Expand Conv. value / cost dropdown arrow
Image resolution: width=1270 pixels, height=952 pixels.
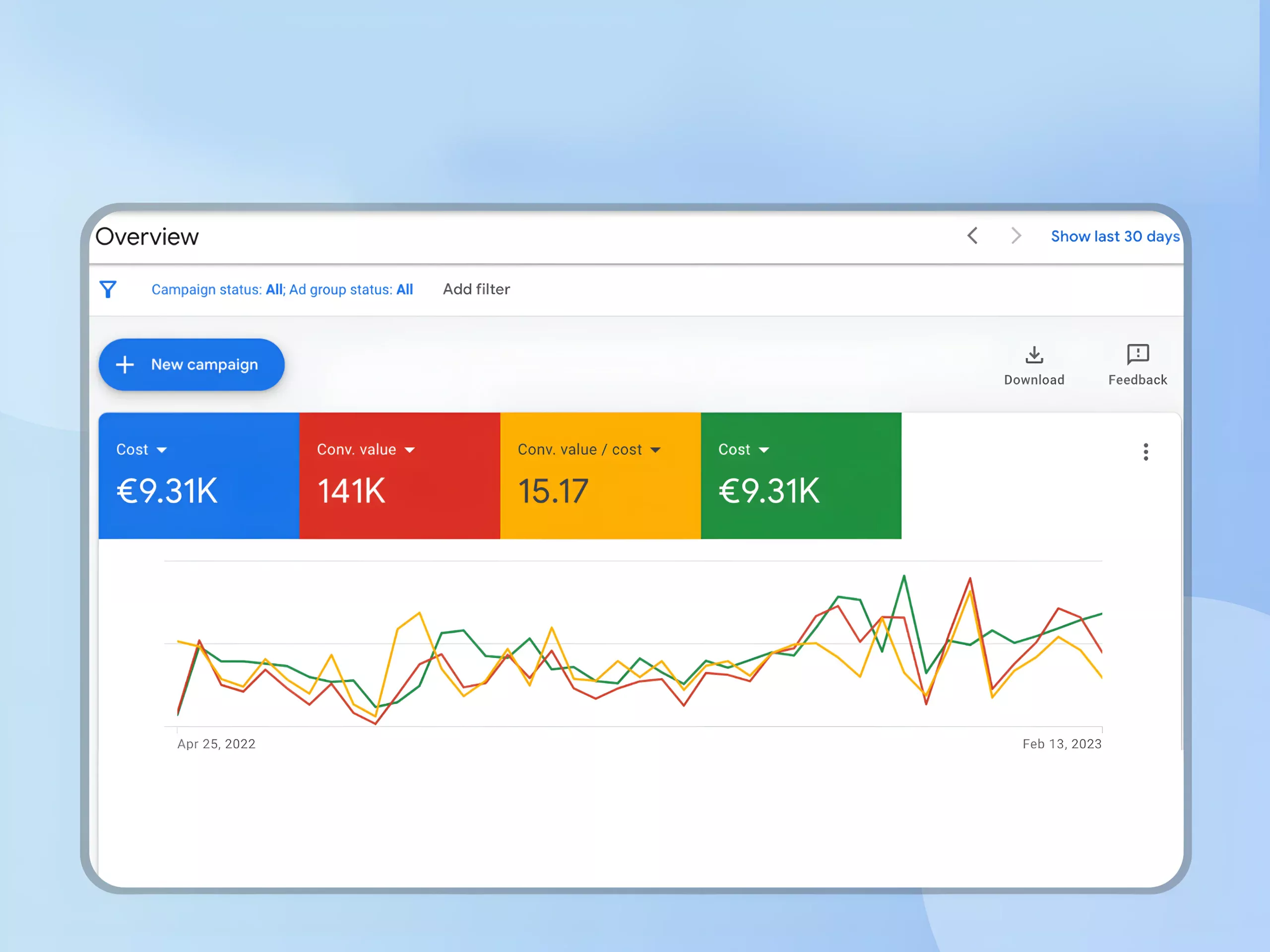(x=655, y=450)
